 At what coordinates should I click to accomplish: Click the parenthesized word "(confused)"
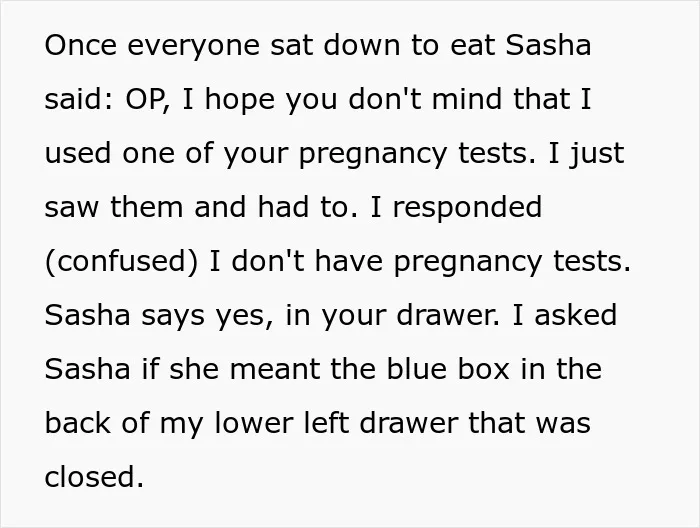121,262
